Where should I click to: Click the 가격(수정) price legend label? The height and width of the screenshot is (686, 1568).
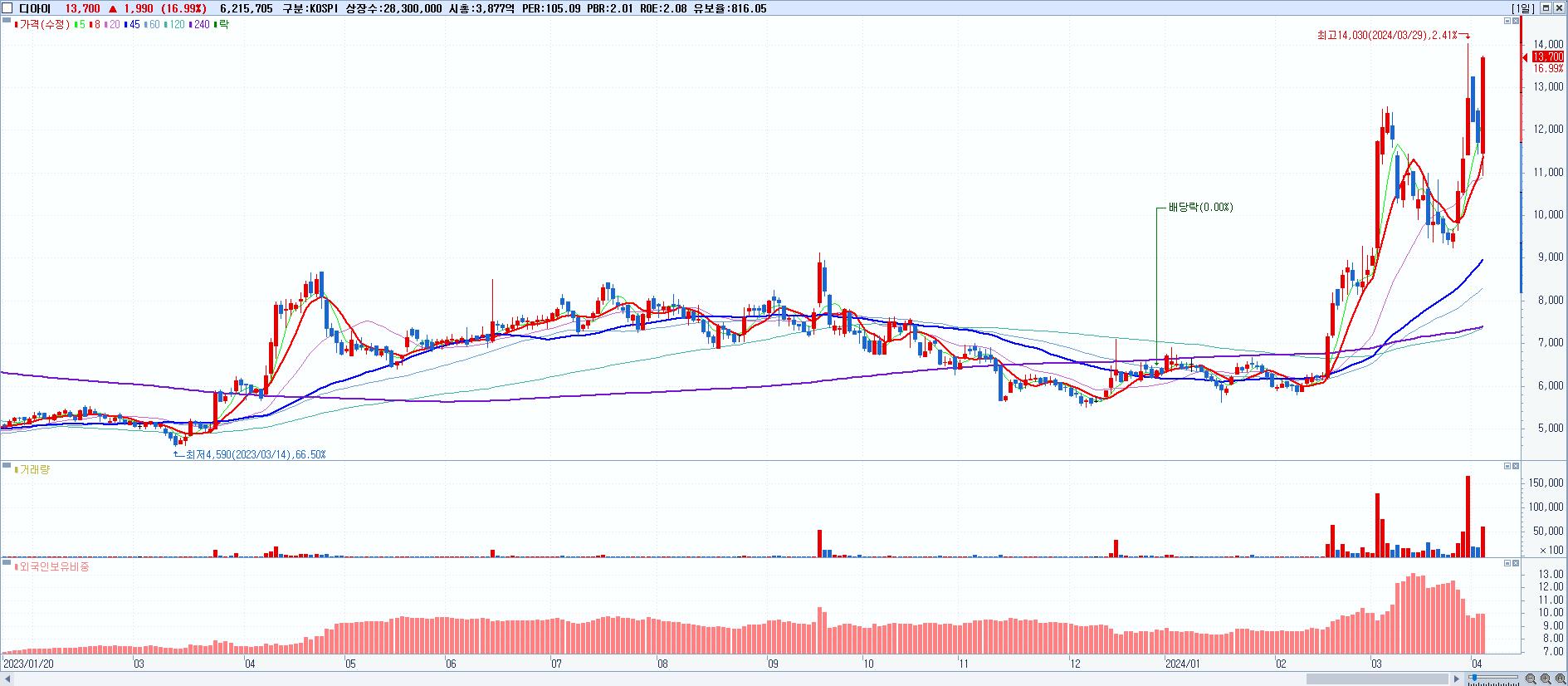tap(42, 25)
